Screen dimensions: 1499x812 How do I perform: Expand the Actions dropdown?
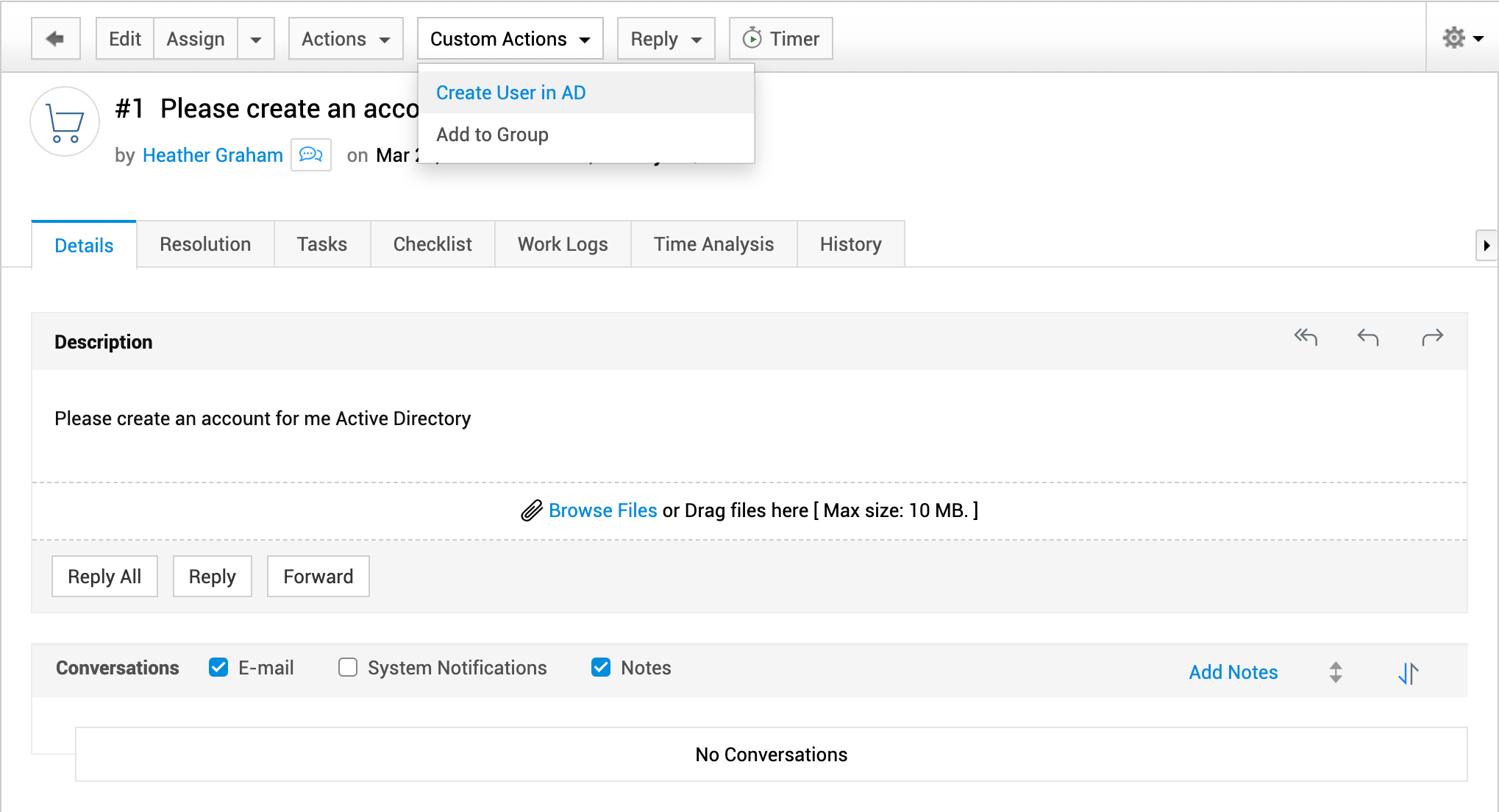point(346,39)
